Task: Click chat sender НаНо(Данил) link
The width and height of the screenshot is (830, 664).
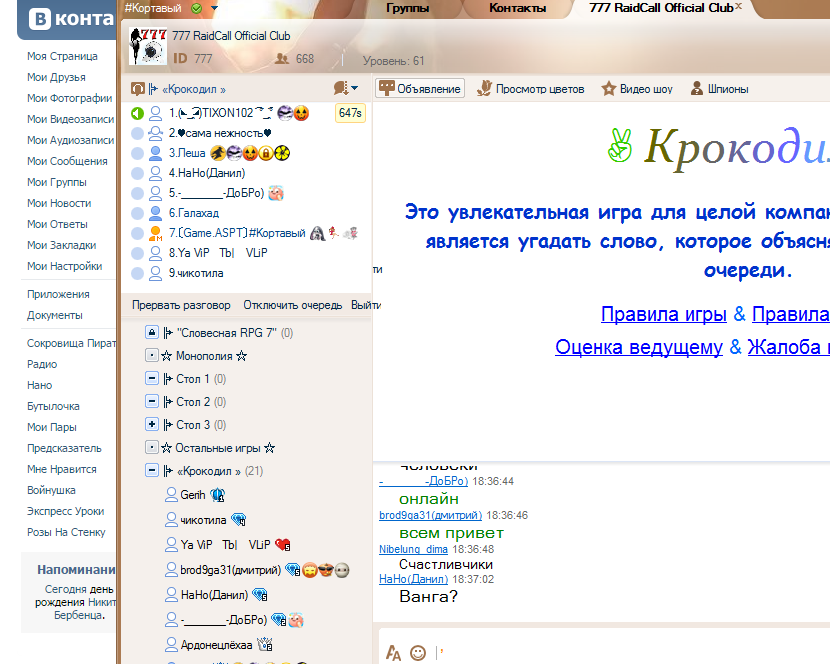Action: click(413, 579)
